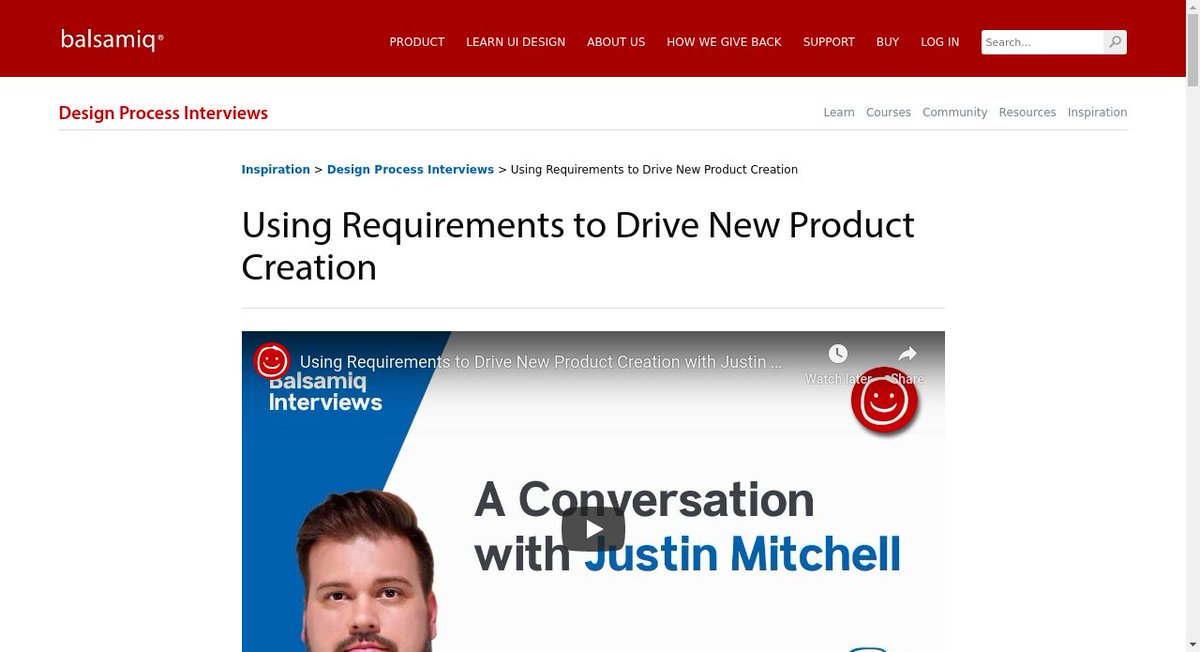The height and width of the screenshot is (652, 1200).
Task: Click the Inspiration breadcrumb link
Action: (x=276, y=169)
